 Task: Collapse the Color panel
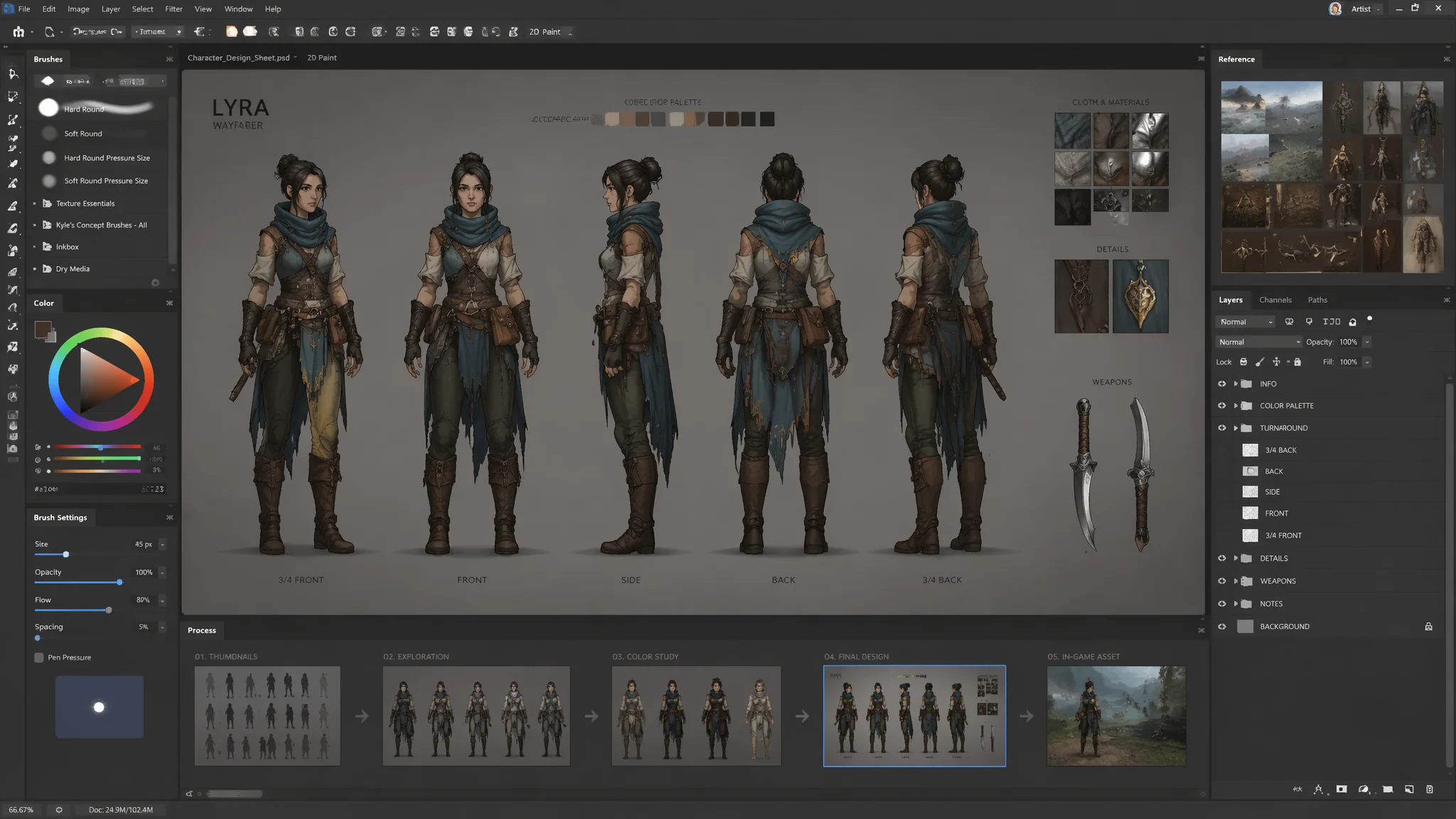pos(169,303)
